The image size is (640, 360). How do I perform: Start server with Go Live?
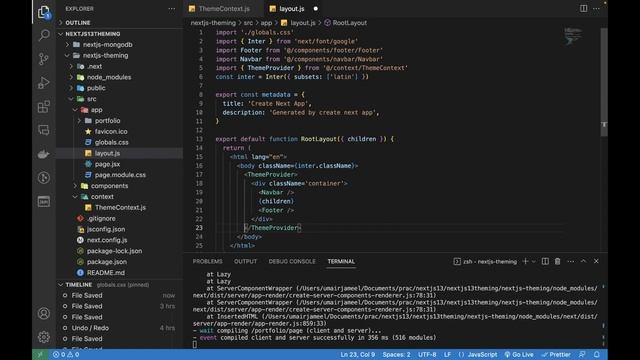pyautogui.click(x=519, y=355)
